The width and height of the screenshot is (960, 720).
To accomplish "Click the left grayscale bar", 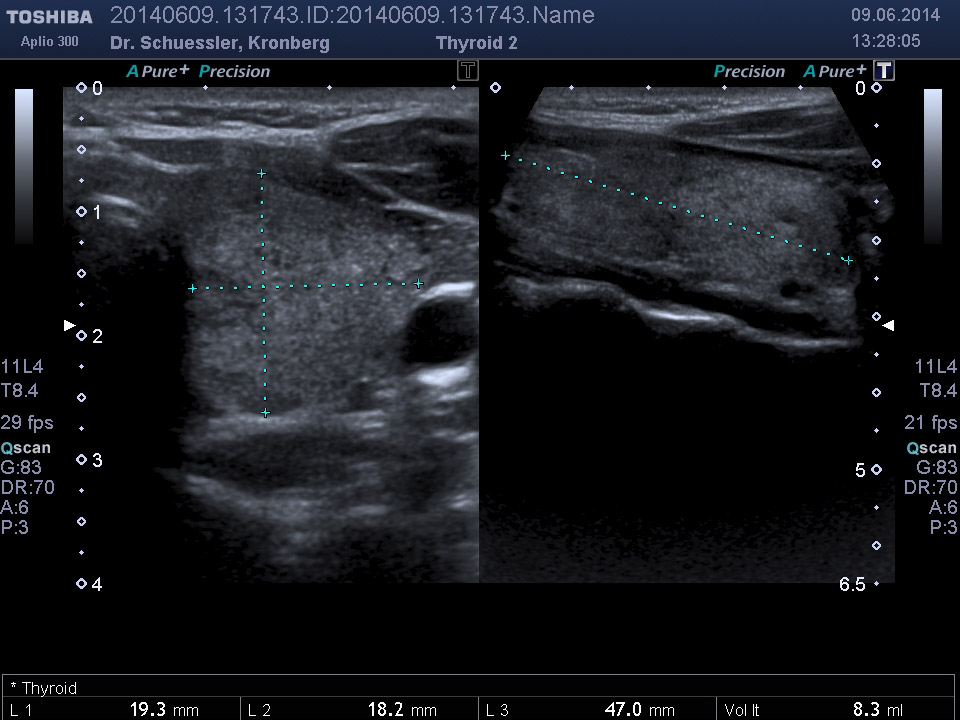I will (x=24, y=166).
